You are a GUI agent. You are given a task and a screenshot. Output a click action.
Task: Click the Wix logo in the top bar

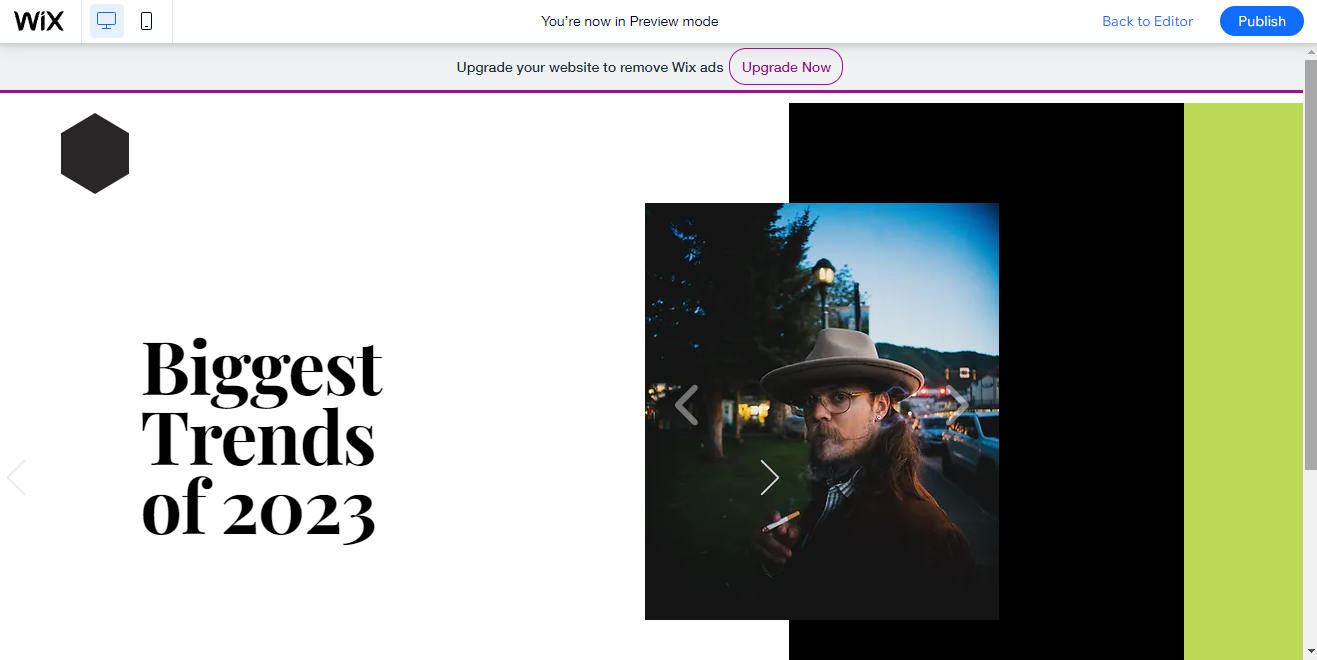click(39, 21)
